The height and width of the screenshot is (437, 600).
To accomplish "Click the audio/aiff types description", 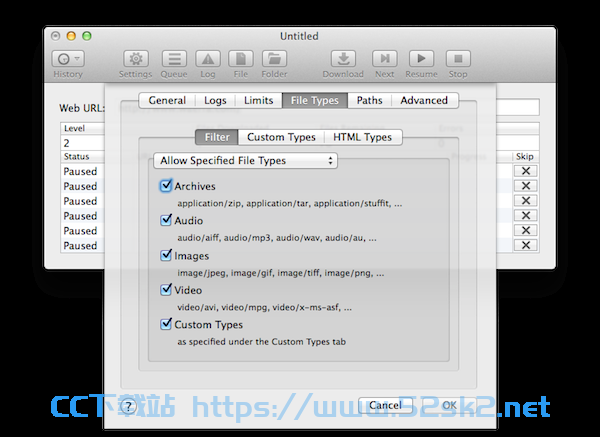I will pos(277,238).
